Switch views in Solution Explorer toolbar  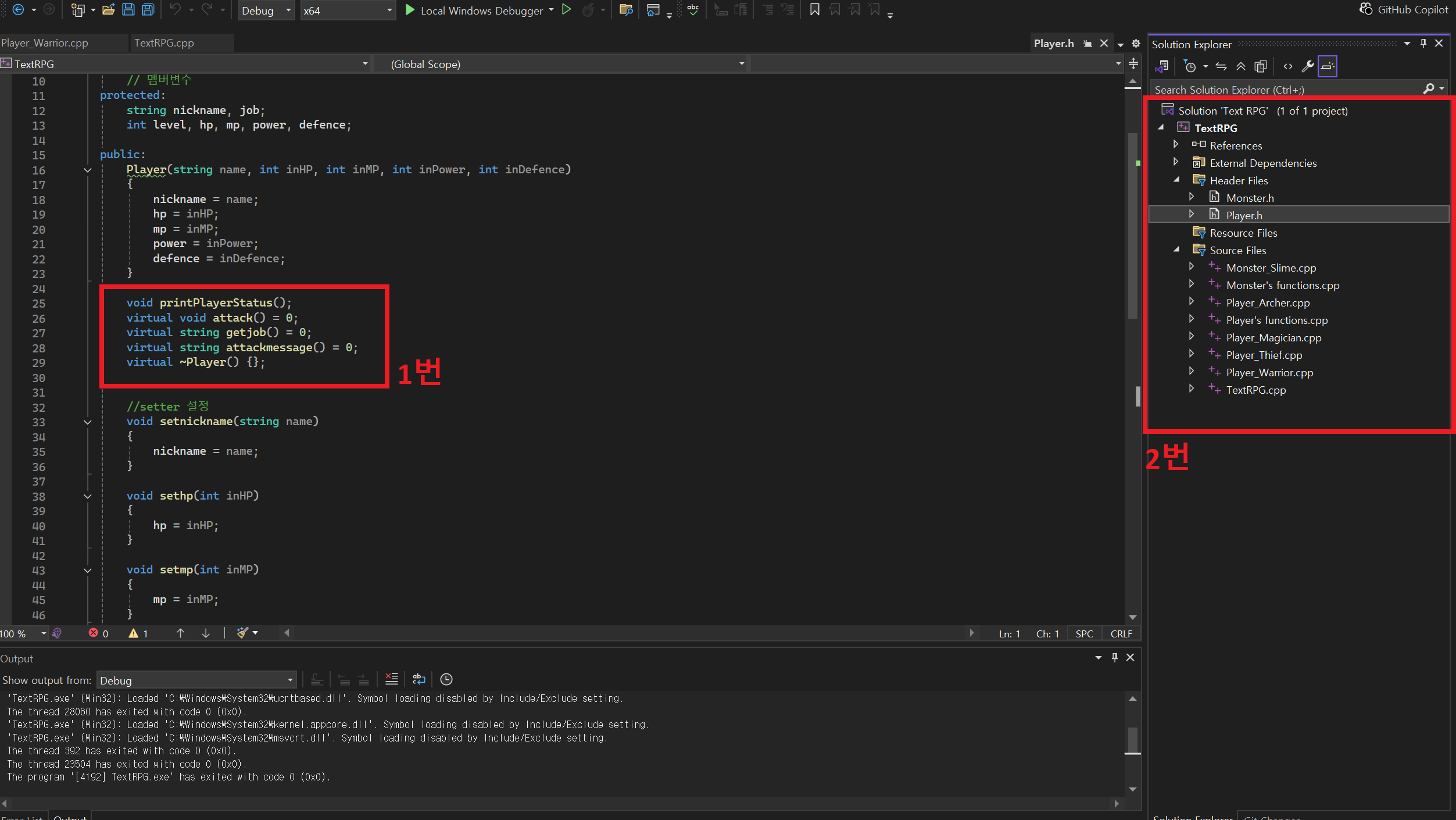[1162, 66]
